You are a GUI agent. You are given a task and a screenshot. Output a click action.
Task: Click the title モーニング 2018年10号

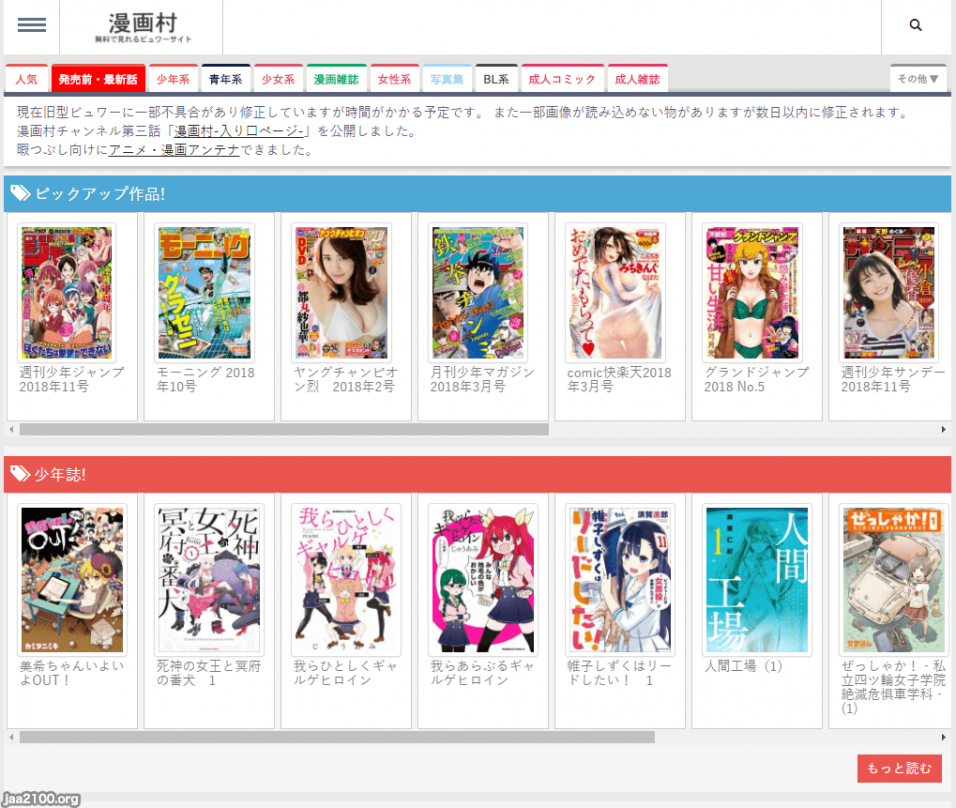(205, 379)
